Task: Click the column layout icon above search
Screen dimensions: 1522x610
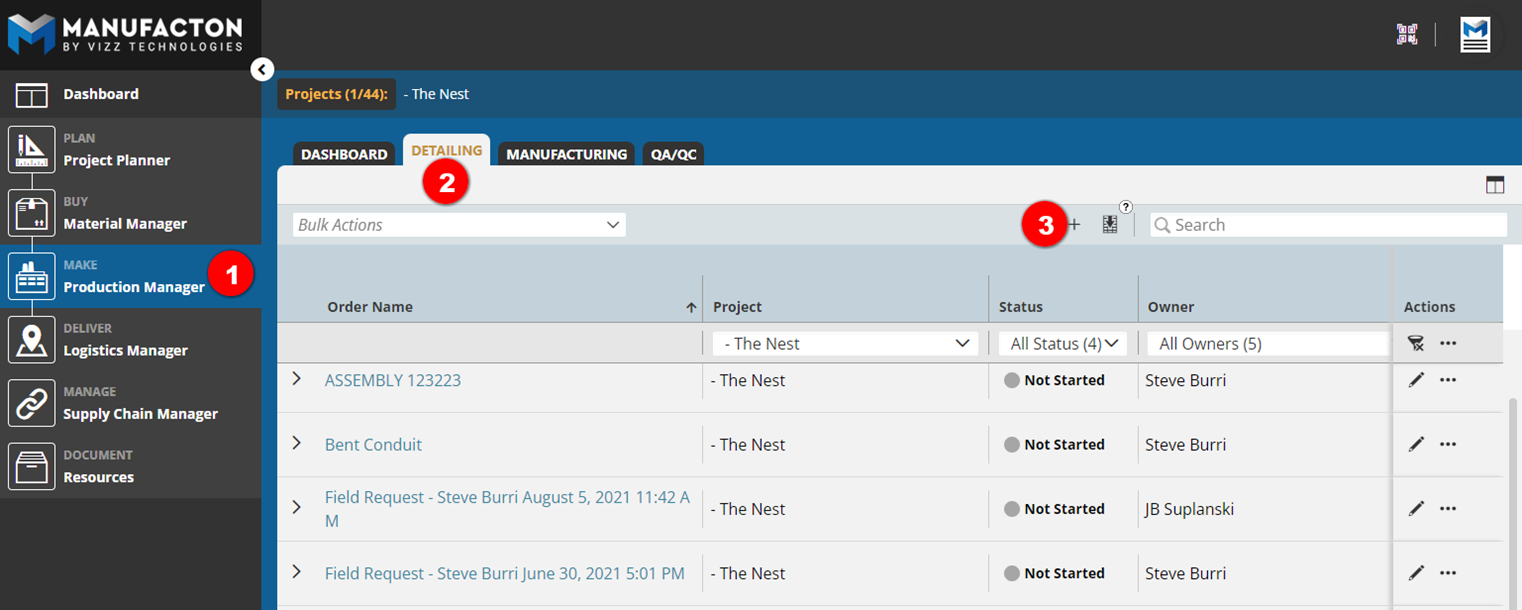Action: point(1494,185)
